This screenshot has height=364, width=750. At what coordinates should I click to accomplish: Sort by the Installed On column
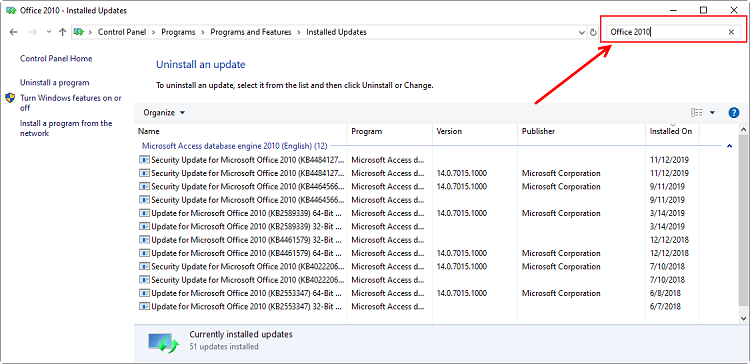pos(671,131)
